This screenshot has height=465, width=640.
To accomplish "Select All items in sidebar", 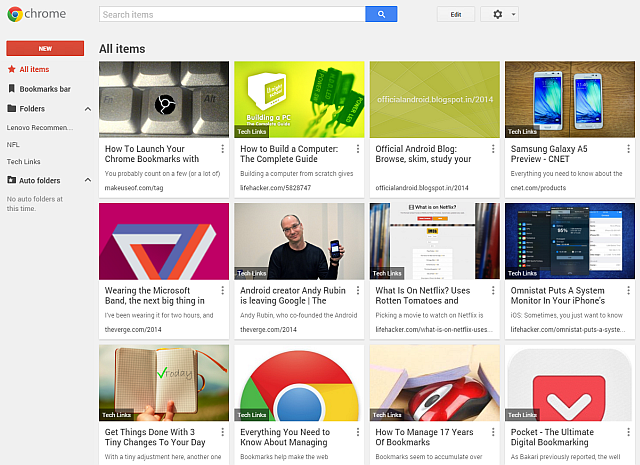I will (x=34, y=69).
